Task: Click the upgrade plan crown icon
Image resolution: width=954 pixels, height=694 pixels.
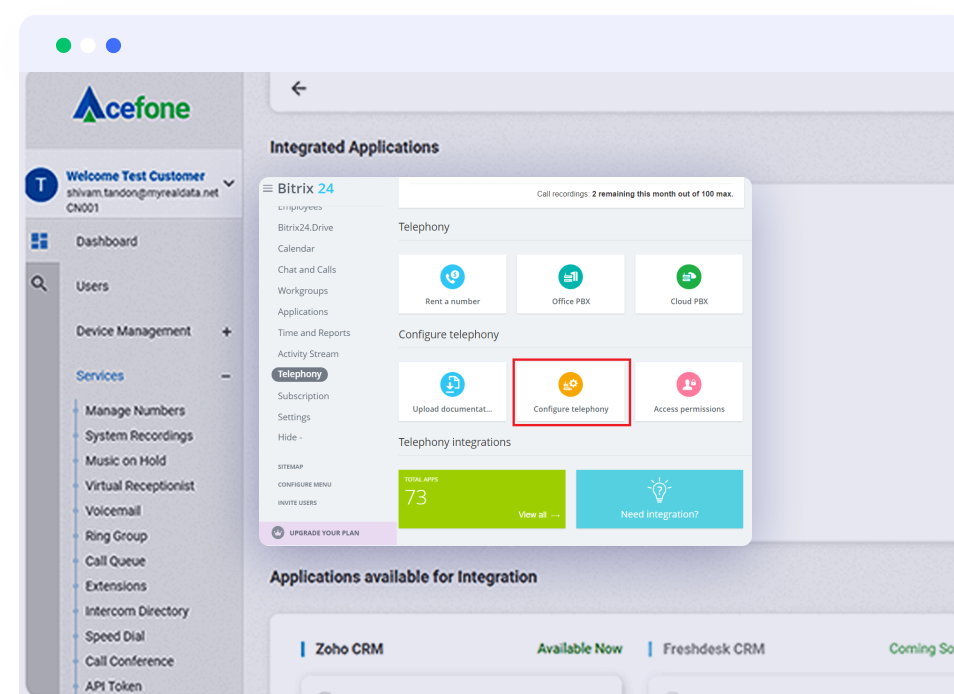Action: [x=278, y=532]
